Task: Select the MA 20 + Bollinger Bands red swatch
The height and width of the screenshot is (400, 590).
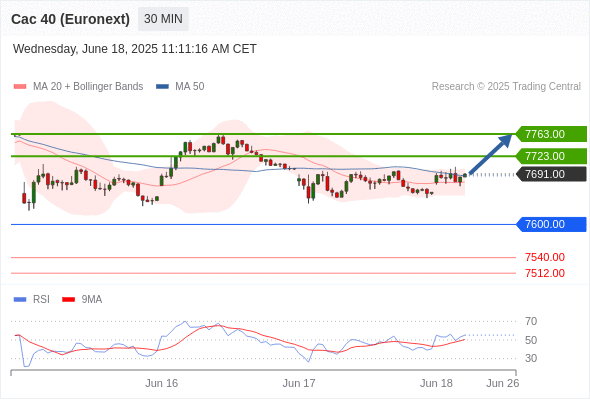Action: (20, 87)
